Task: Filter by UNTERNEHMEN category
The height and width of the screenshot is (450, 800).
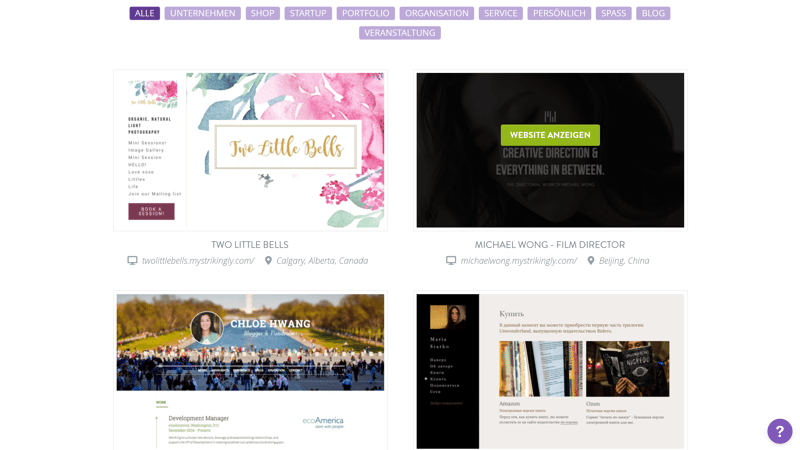Action: point(203,13)
